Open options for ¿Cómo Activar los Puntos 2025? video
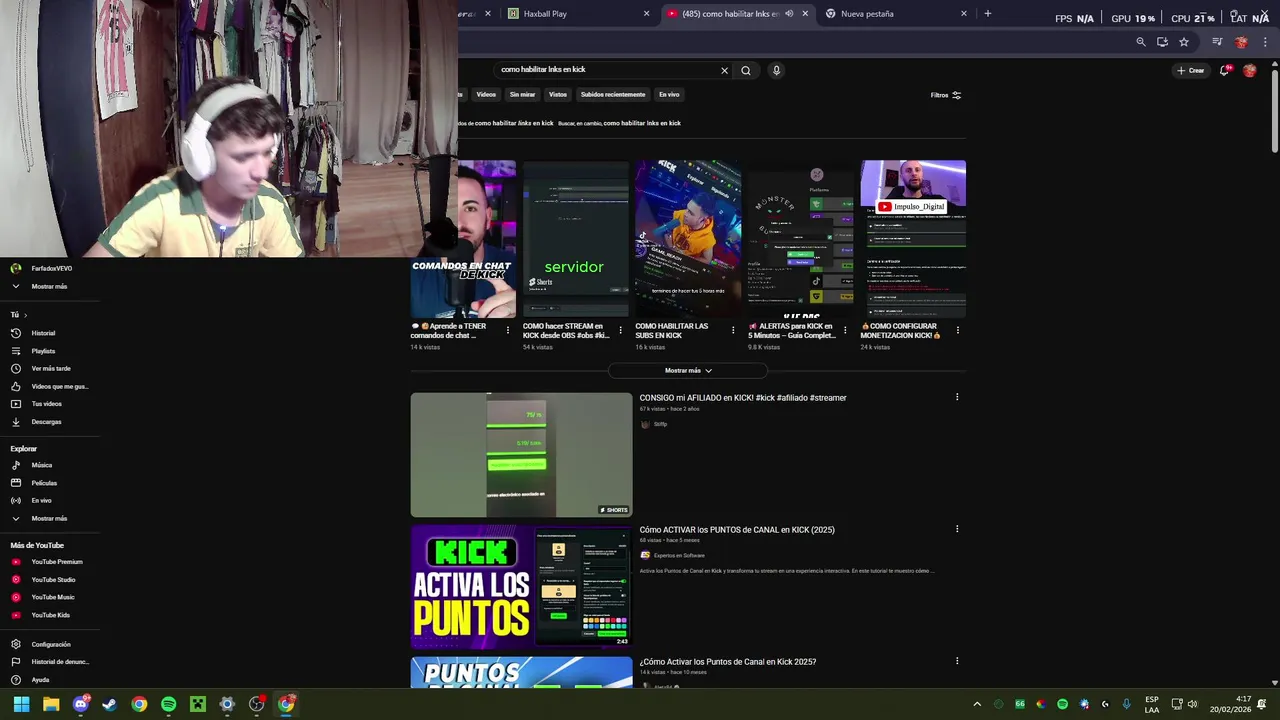 pos(957,661)
